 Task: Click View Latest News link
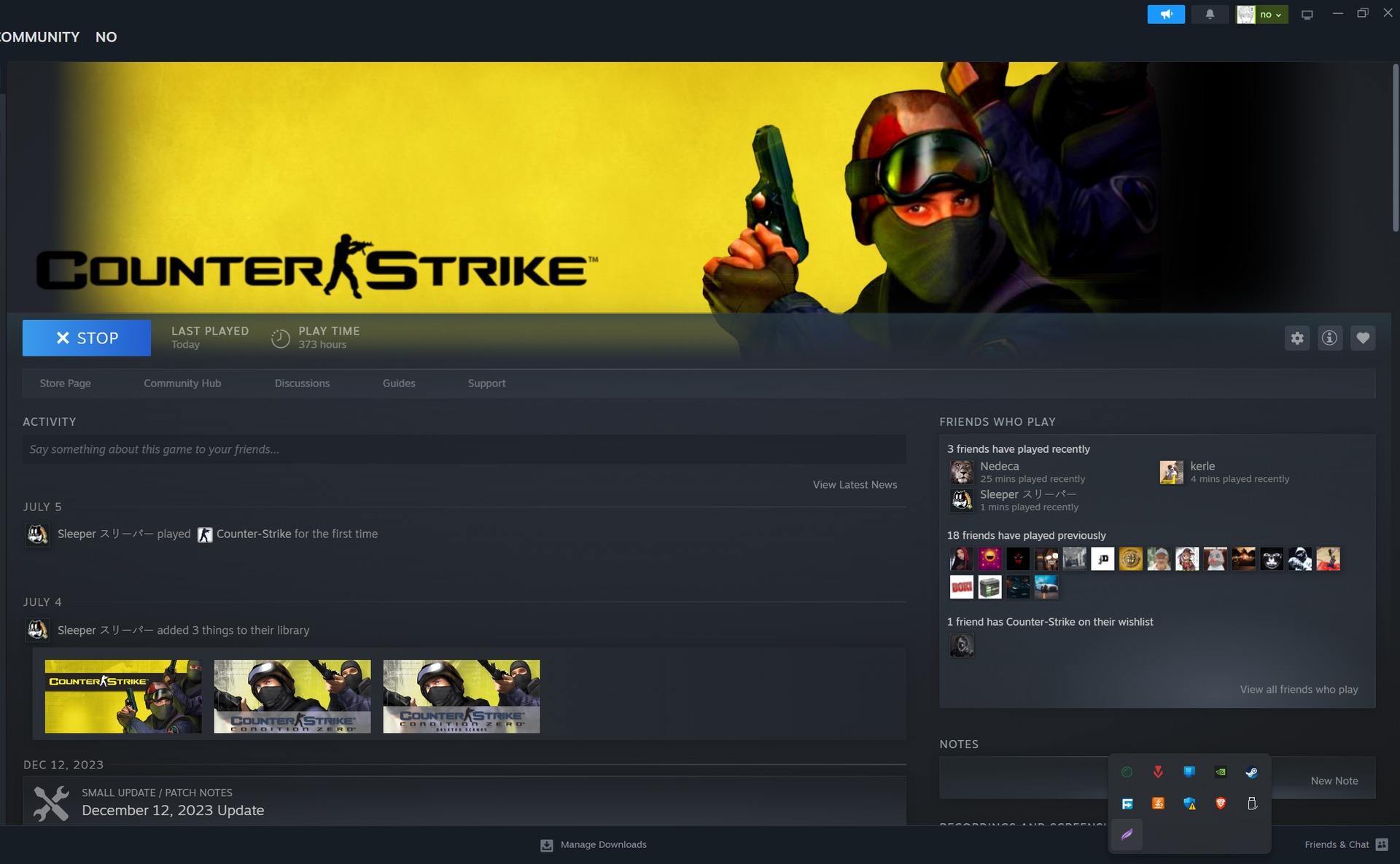[855, 485]
